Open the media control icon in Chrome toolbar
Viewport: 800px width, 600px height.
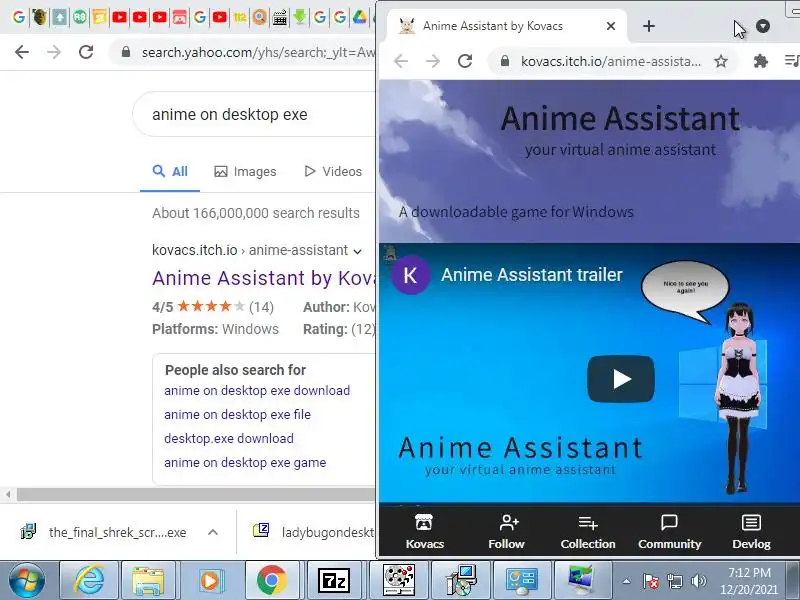[792, 61]
